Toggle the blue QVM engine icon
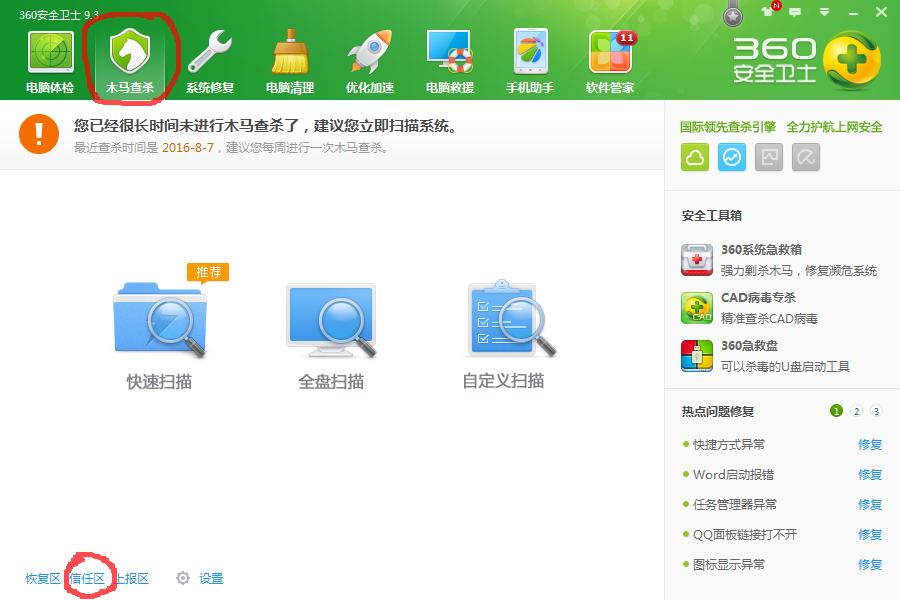 click(x=732, y=157)
